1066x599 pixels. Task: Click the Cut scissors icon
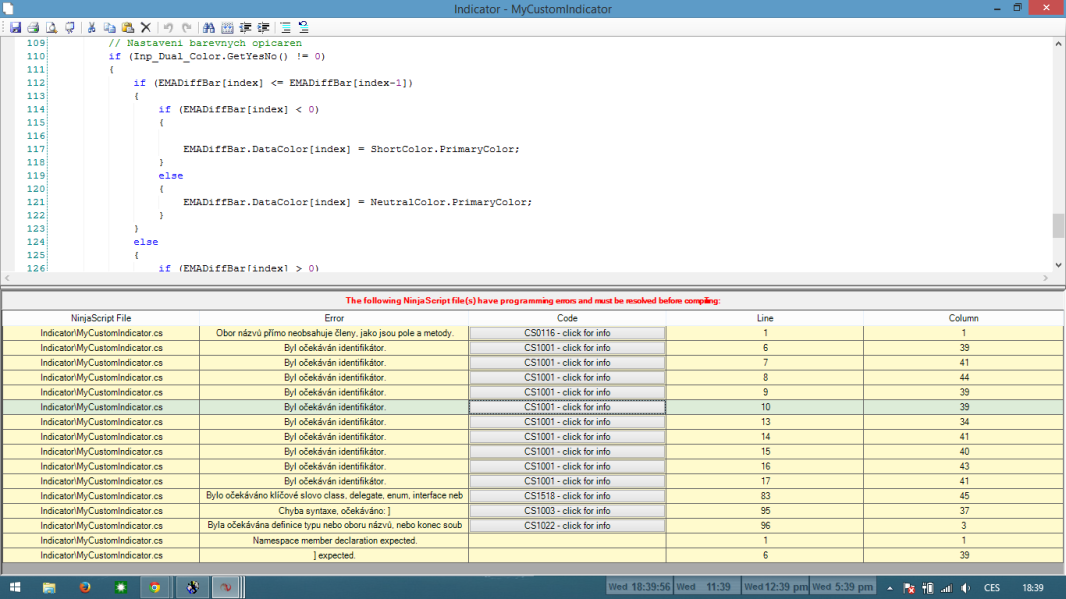click(92, 28)
